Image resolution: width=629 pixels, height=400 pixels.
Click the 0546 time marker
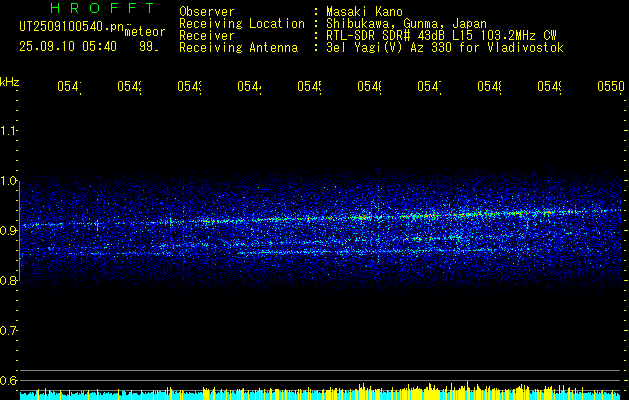coord(369,86)
